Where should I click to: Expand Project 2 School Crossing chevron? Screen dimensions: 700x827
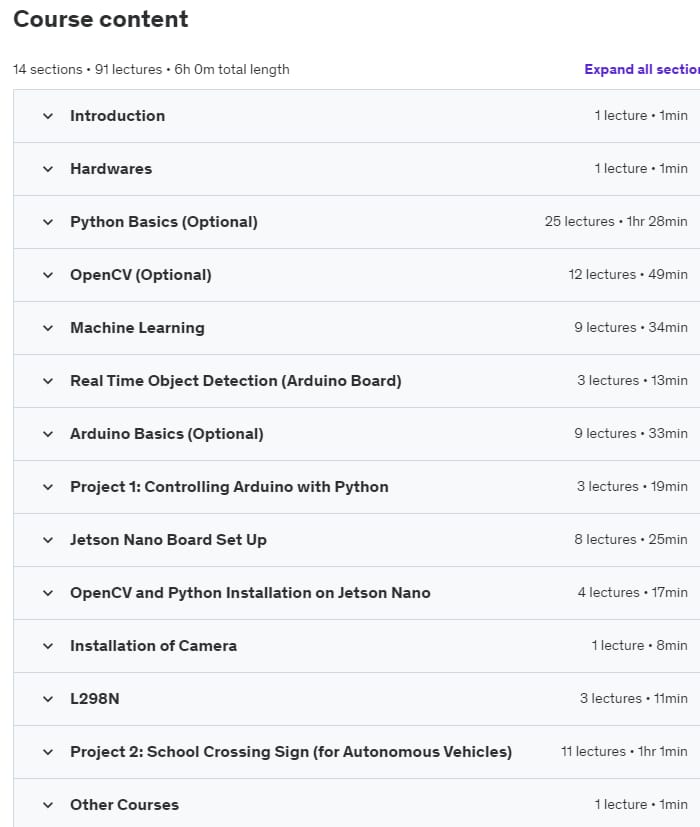[x=48, y=752]
